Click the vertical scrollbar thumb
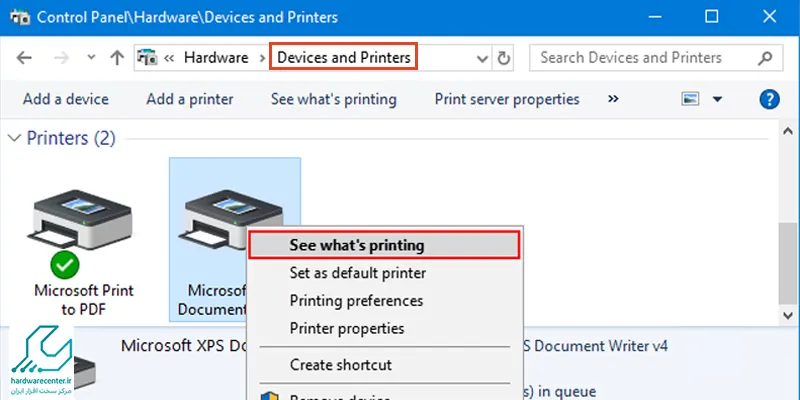This screenshot has width=800, height=400. 788,264
